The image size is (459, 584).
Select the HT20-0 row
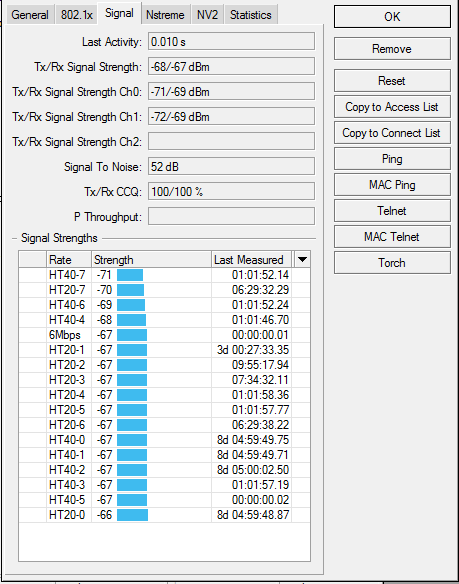point(164,515)
